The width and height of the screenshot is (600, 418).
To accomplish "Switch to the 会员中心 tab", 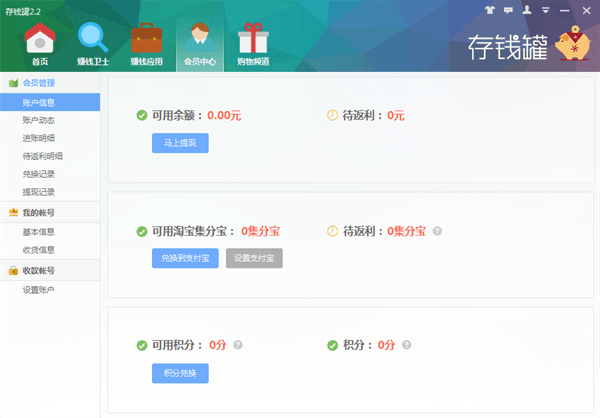I will 200,45.
